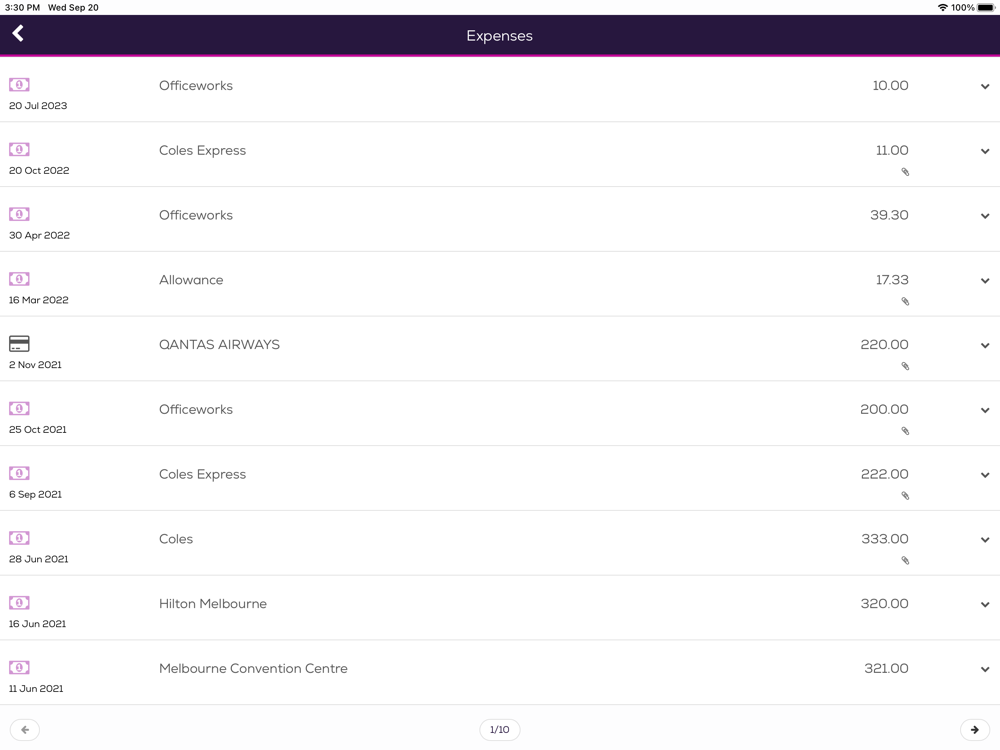
Task: Expand the Melbourne Convention Centre expense
Action: pyautogui.click(x=985, y=670)
